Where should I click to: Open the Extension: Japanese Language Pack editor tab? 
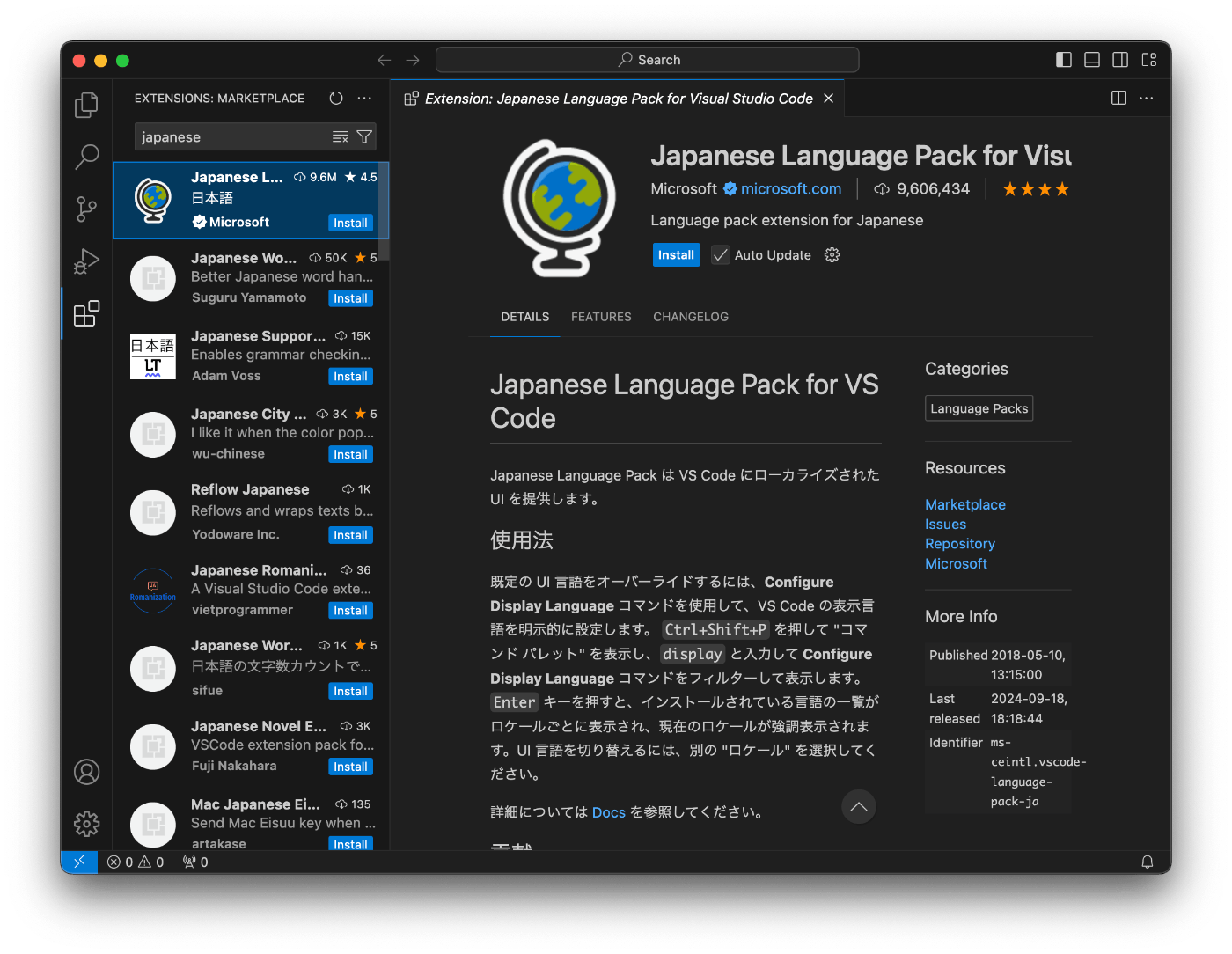(x=618, y=99)
